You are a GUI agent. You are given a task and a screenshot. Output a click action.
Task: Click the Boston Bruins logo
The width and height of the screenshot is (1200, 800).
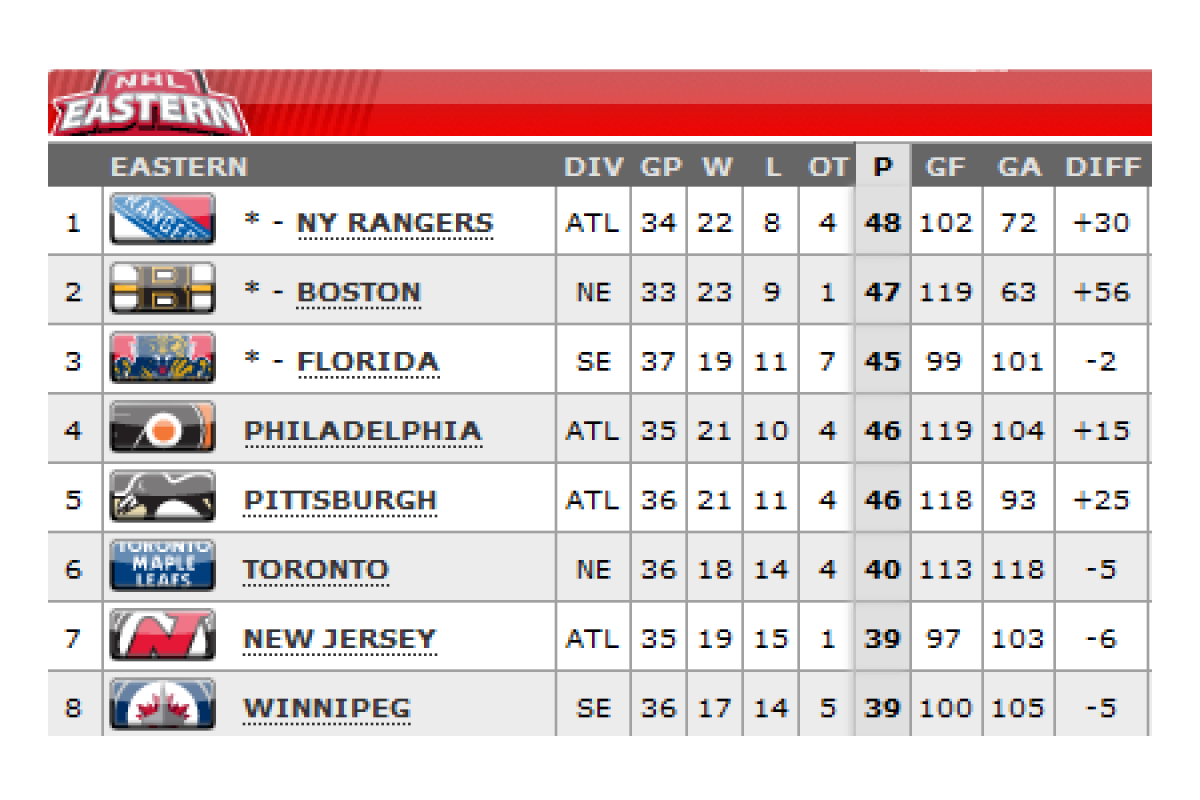[162, 290]
